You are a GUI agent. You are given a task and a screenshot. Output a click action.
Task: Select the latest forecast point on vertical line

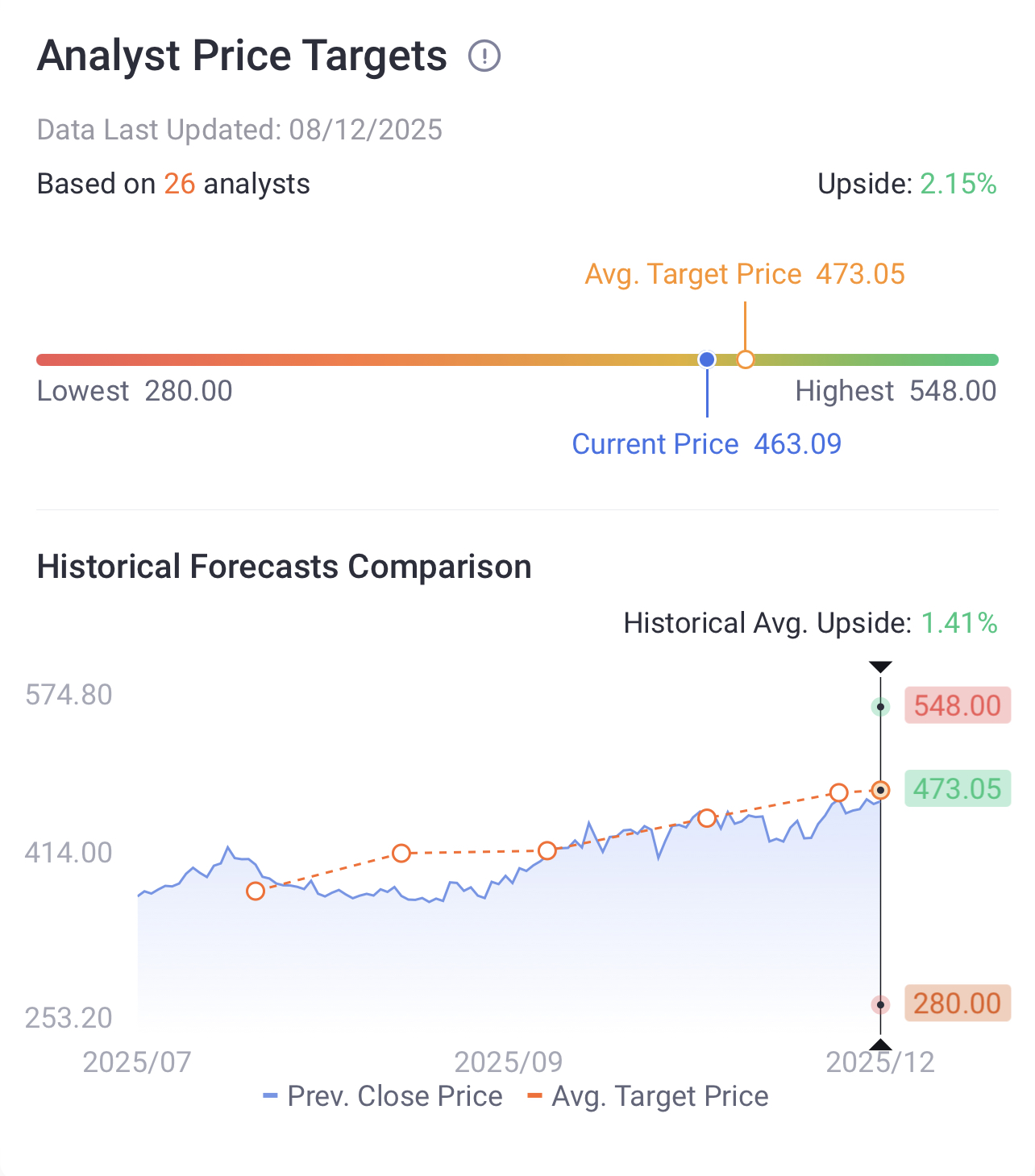click(x=880, y=790)
